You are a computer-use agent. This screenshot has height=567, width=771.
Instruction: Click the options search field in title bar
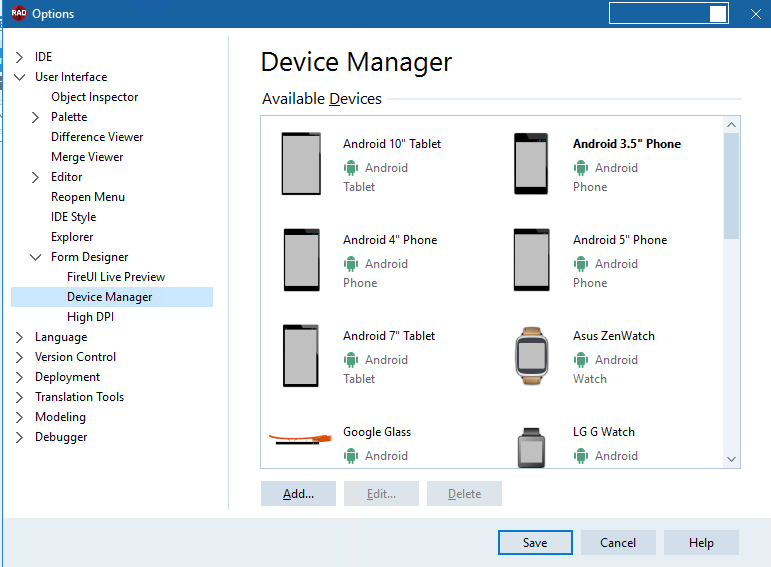point(669,13)
